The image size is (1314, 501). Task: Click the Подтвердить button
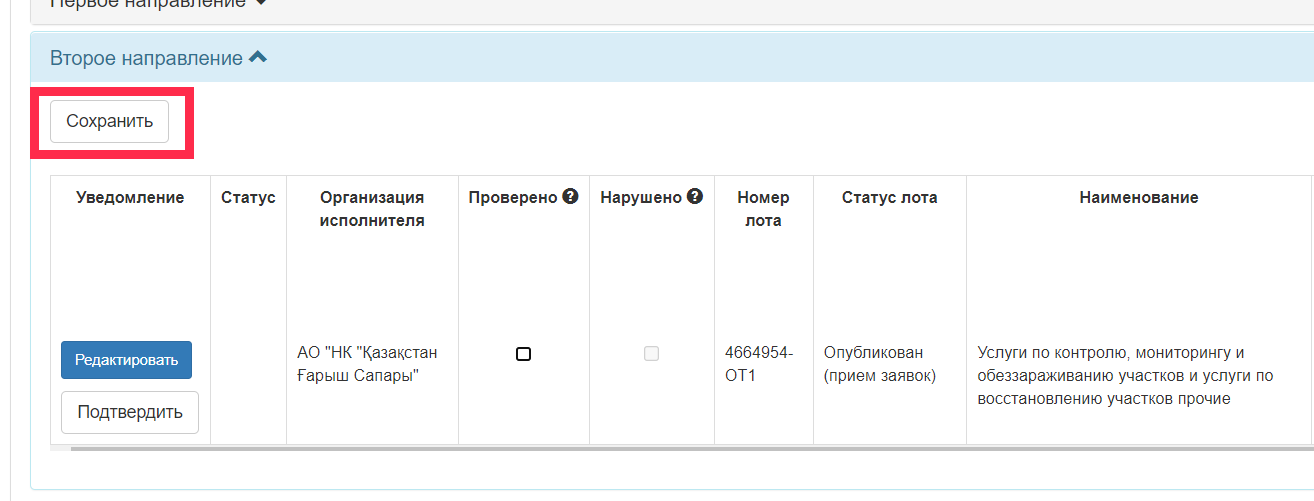point(130,412)
